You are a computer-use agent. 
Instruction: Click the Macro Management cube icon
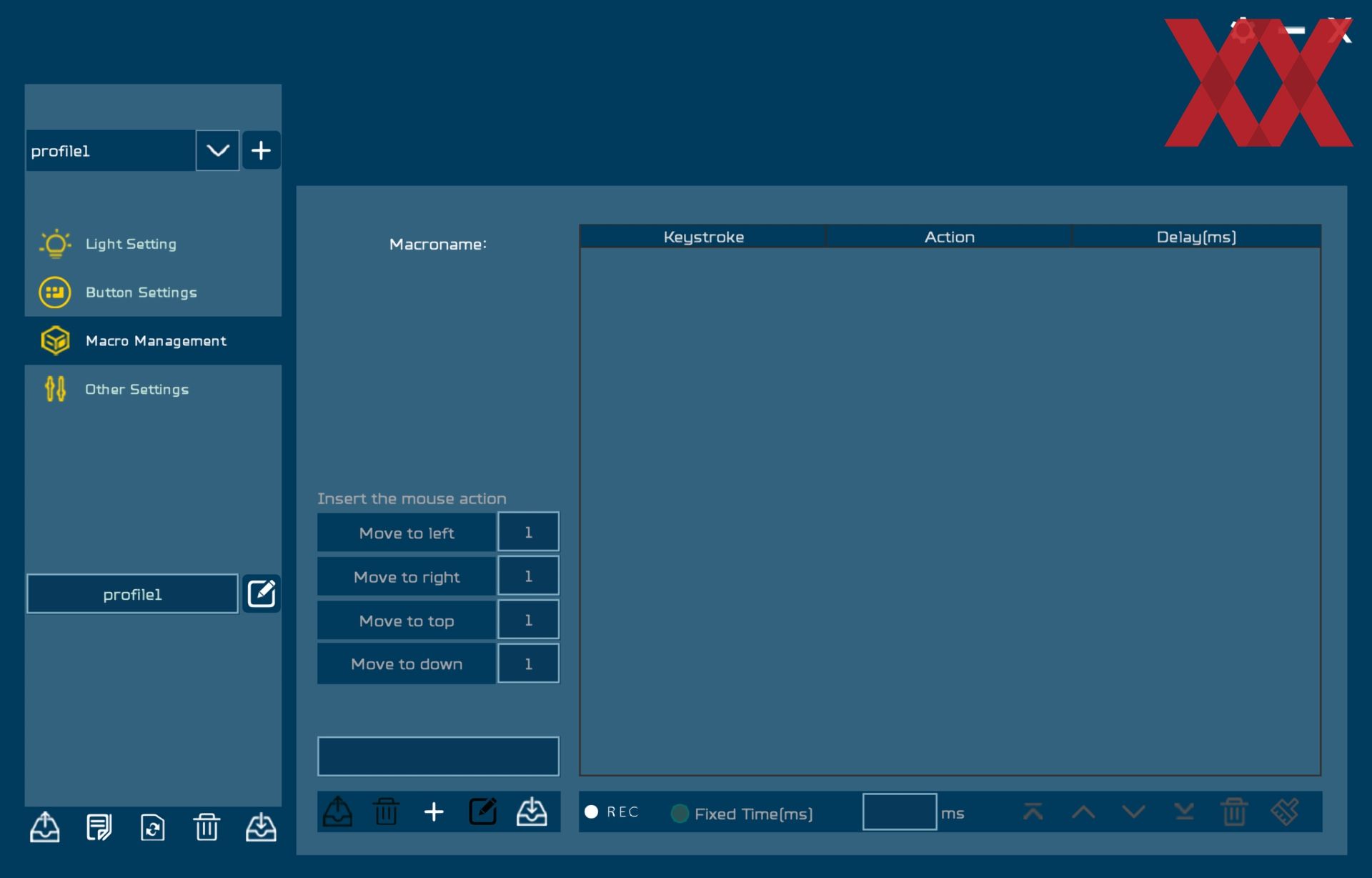(x=55, y=341)
